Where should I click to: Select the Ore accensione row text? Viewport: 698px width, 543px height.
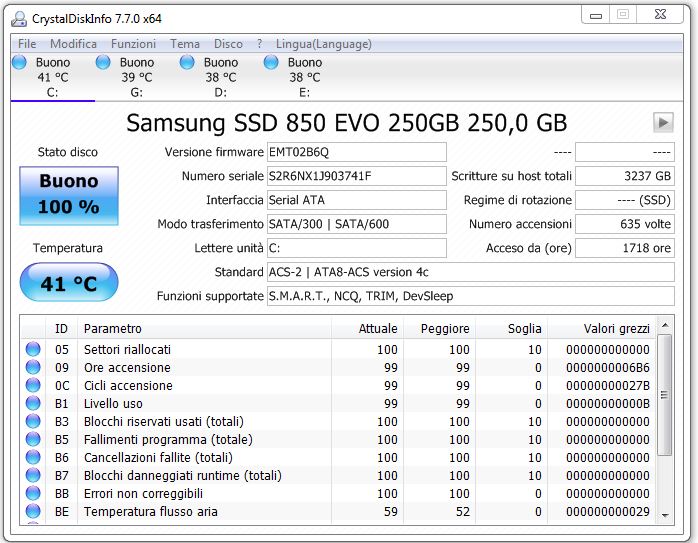click(x=127, y=368)
